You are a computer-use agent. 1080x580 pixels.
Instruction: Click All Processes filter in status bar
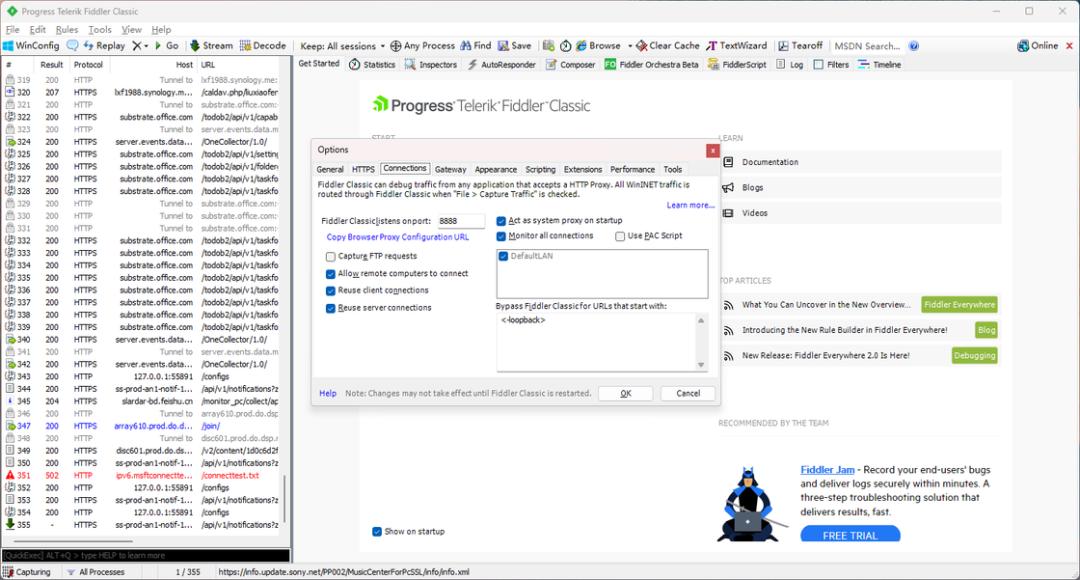(95, 572)
